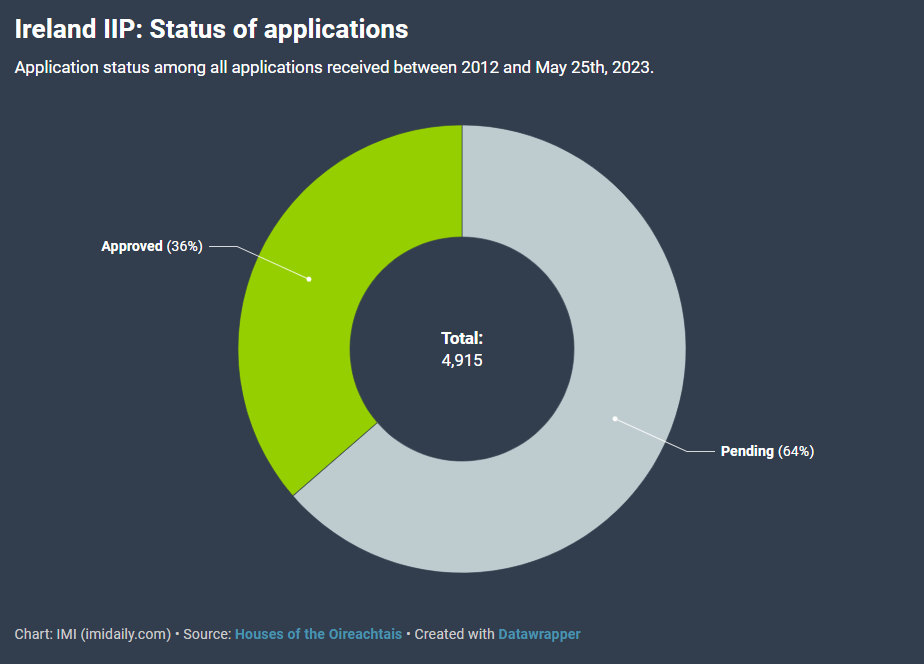
Task: Click the 36% percentage value
Action: (x=185, y=246)
